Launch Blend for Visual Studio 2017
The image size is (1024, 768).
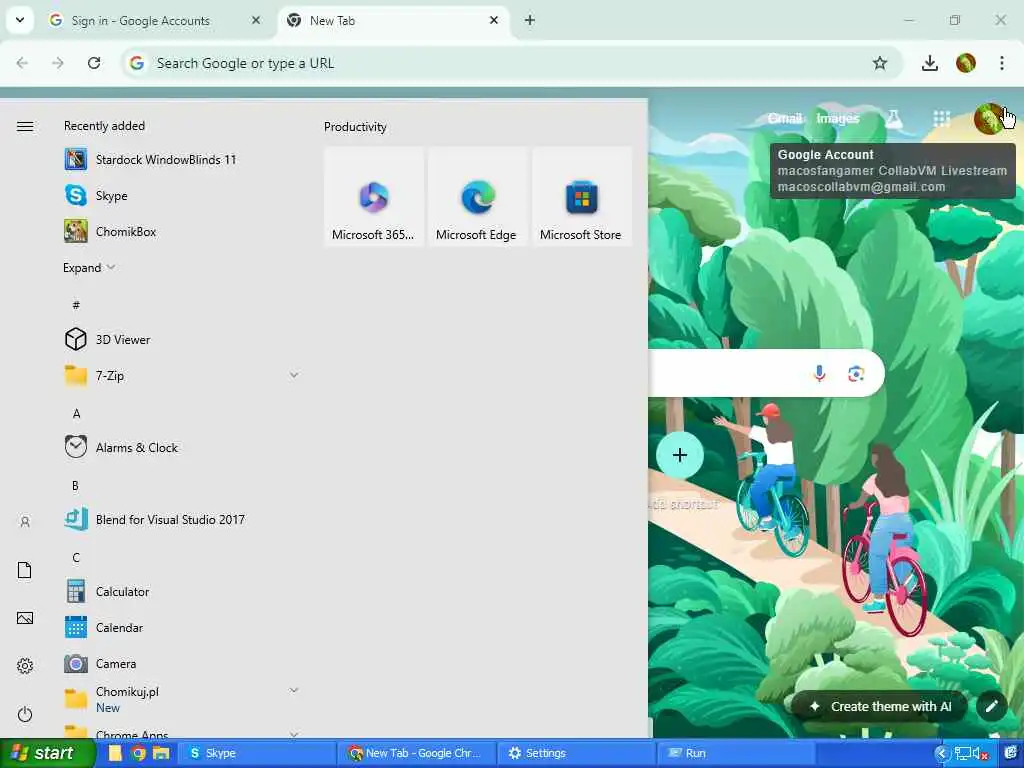click(154, 519)
